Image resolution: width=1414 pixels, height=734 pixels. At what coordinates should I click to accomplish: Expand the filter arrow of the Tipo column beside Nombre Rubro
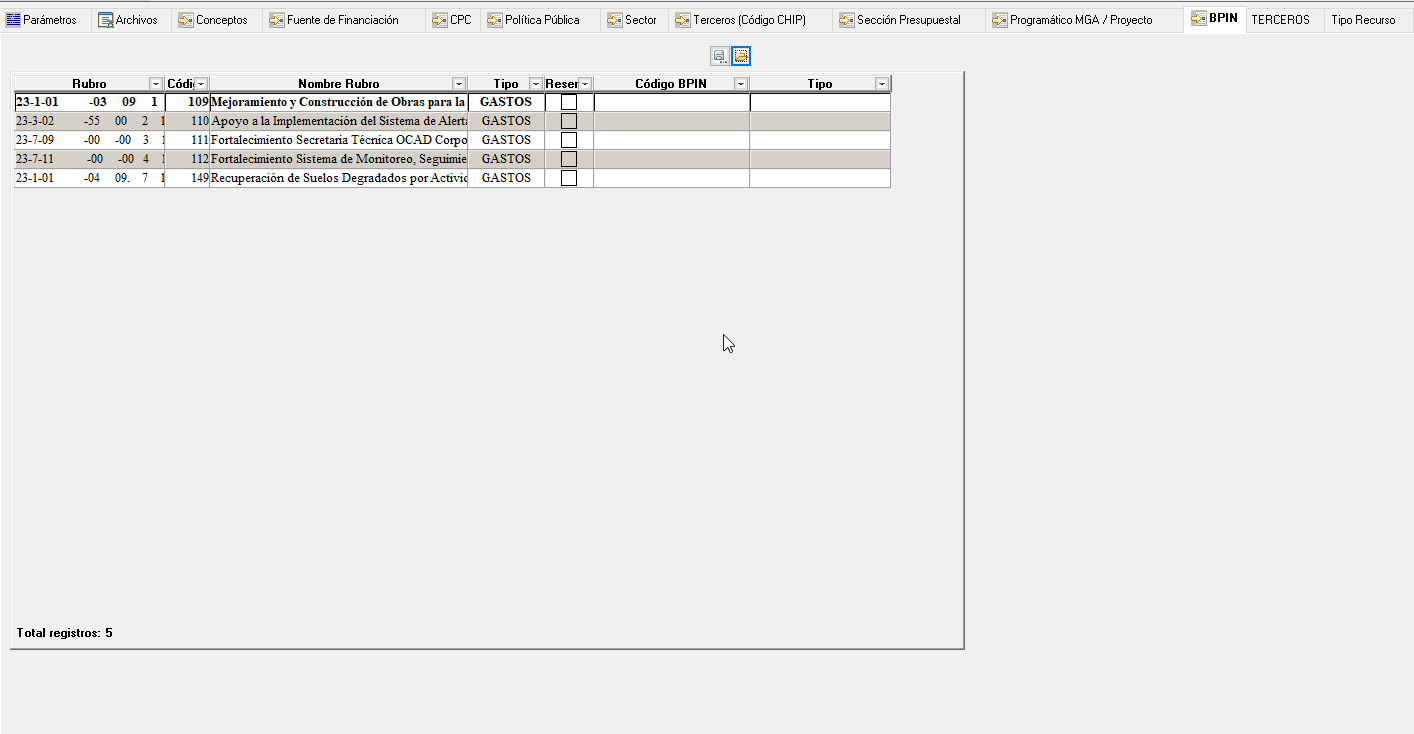(x=536, y=84)
